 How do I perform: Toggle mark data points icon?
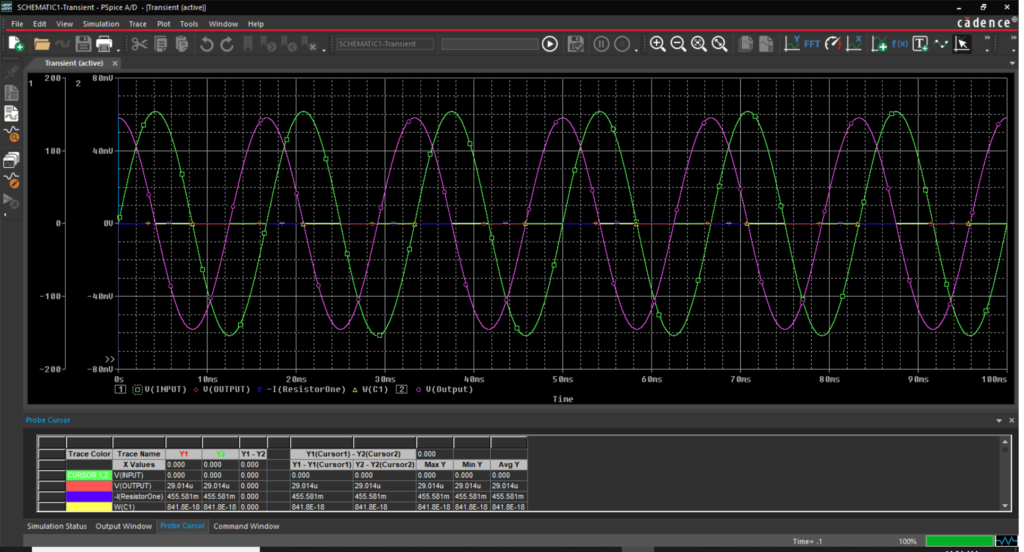[x=941, y=44]
